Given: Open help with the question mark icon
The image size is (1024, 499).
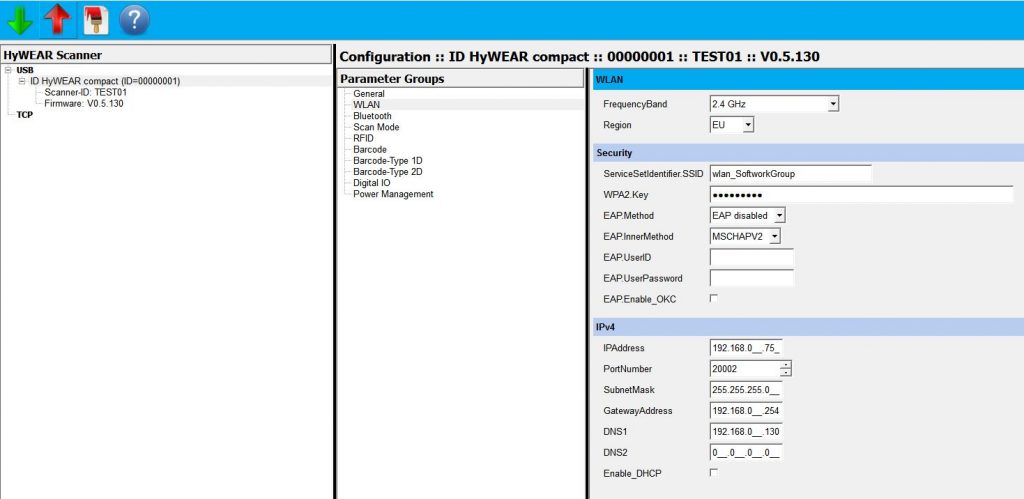Looking at the screenshot, I should (135, 20).
